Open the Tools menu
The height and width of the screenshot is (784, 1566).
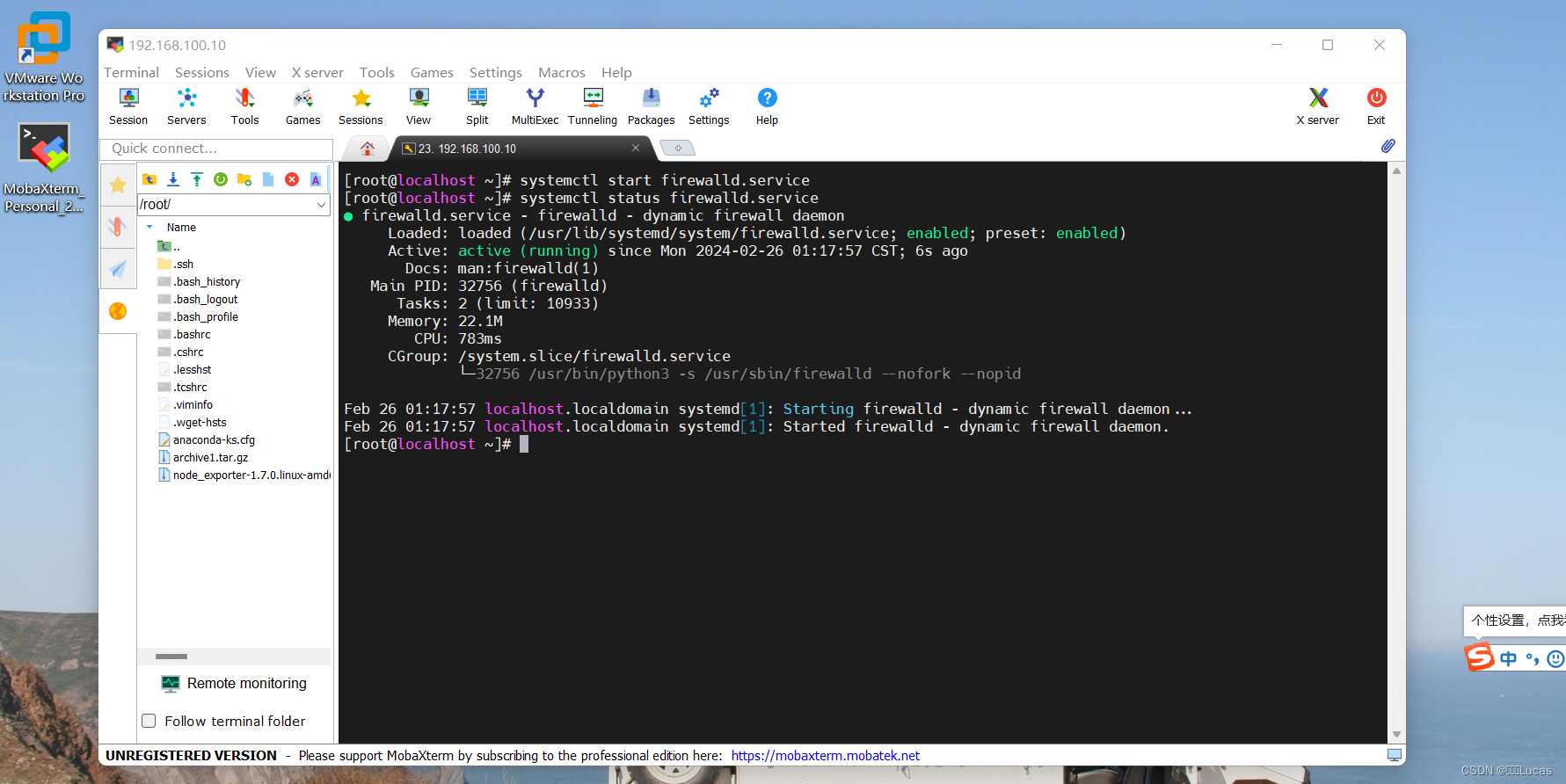(x=376, y=72)
